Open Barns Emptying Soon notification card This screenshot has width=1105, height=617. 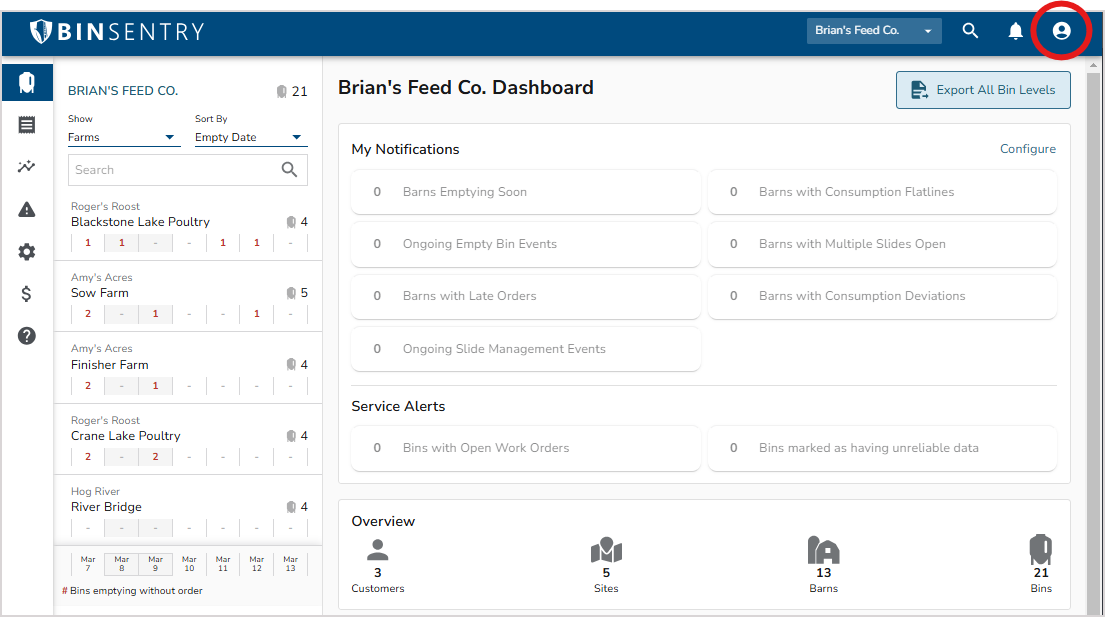pos(526,192)
